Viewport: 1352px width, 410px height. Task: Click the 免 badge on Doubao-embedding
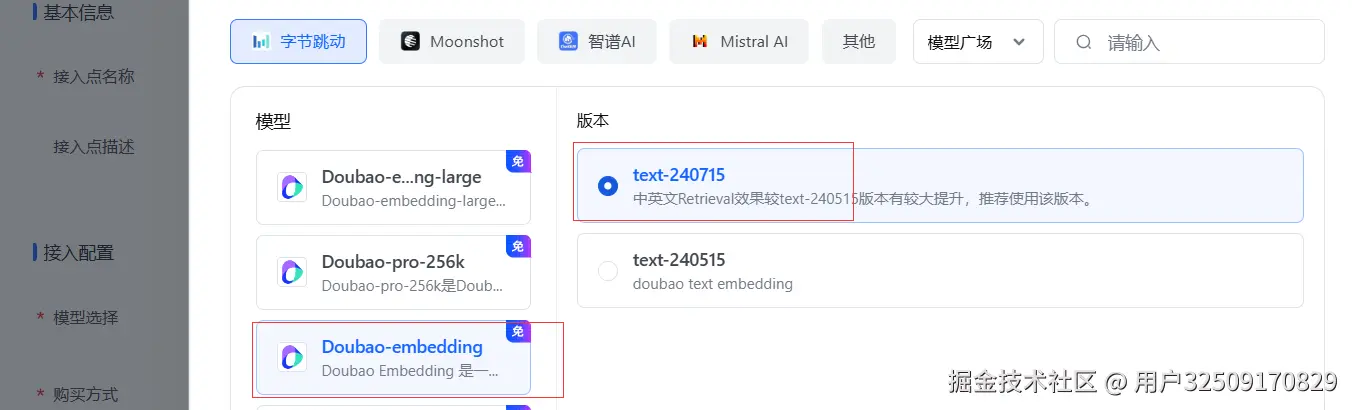pos(518,331)
